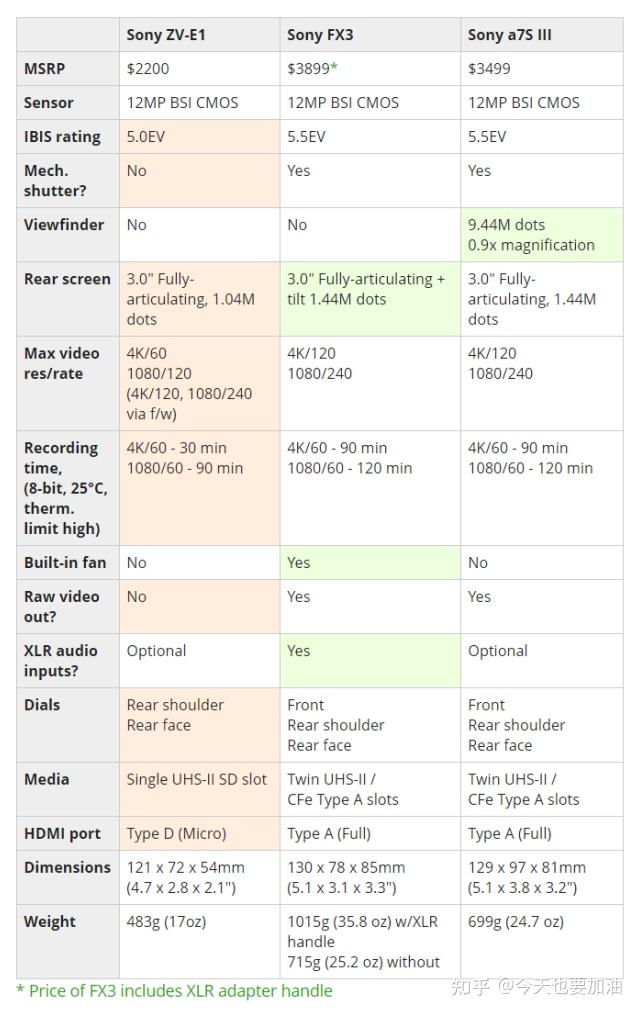Select the 483g (17oz) weight cell

click(166, 921)
